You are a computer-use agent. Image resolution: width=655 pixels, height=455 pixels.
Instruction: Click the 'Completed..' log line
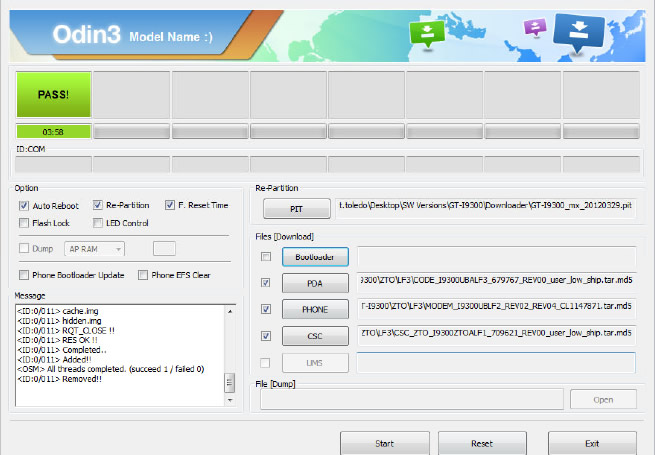point(62,350)
